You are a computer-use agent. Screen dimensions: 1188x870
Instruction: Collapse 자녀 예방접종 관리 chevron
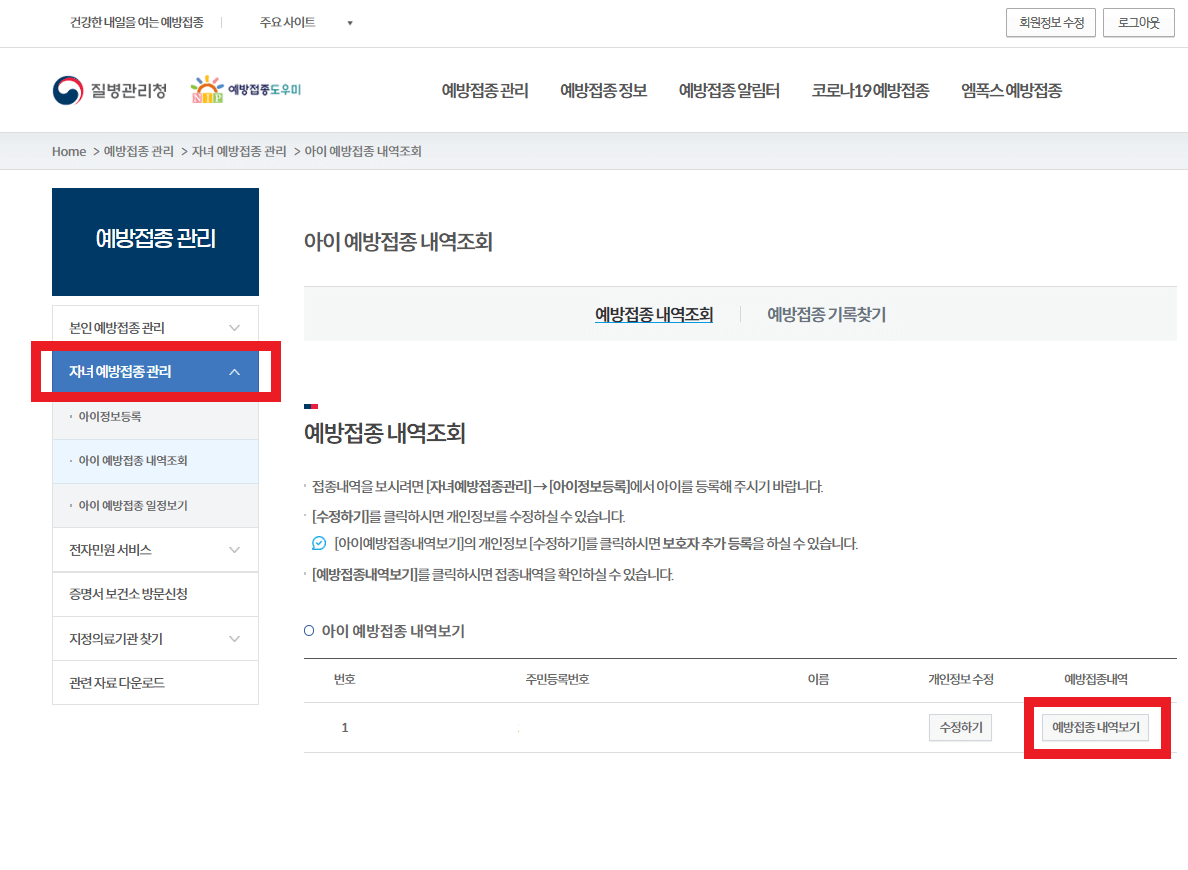click(234, 371)
